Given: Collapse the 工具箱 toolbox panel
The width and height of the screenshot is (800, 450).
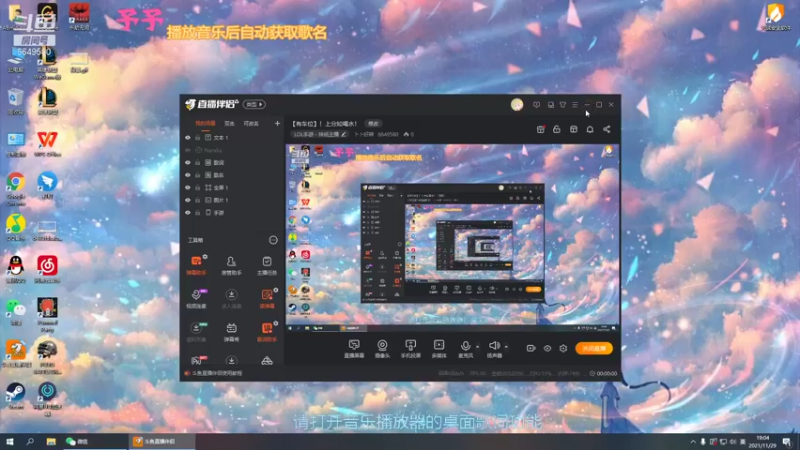Looking at the screenshot, I should pyautogui.click(x=273, y=240).
